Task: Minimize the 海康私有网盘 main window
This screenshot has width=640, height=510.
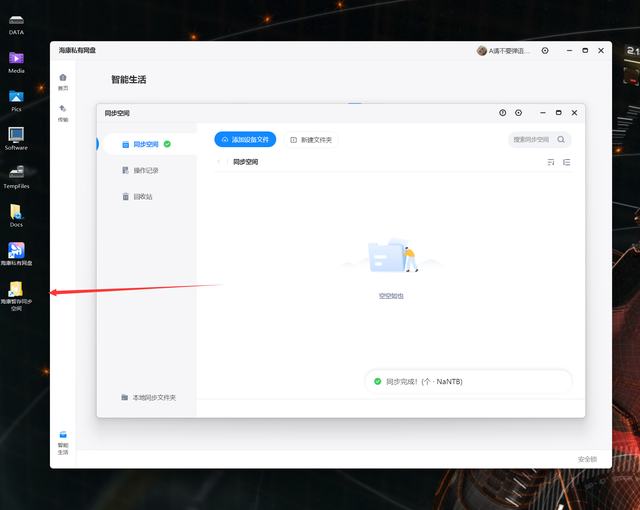Action: pos(569,51)
